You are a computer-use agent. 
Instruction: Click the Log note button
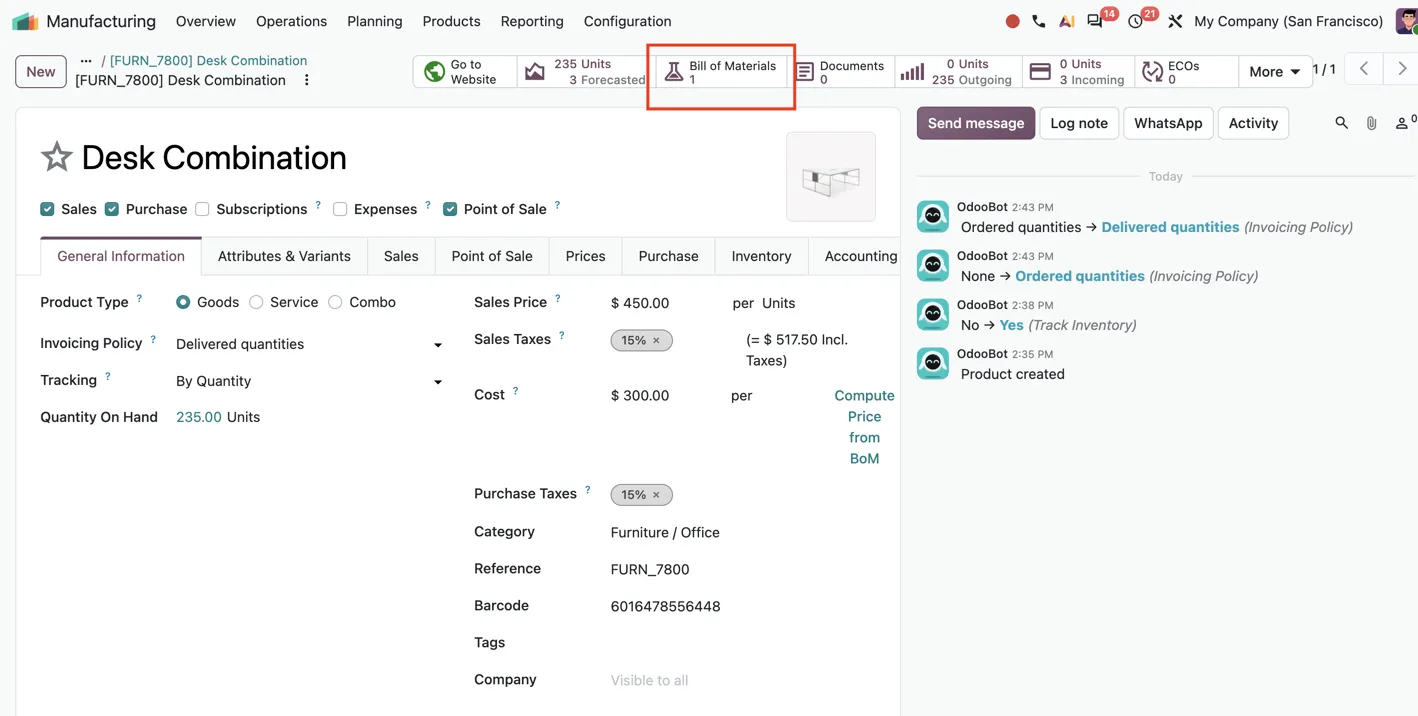click(x=1079, y=123)
